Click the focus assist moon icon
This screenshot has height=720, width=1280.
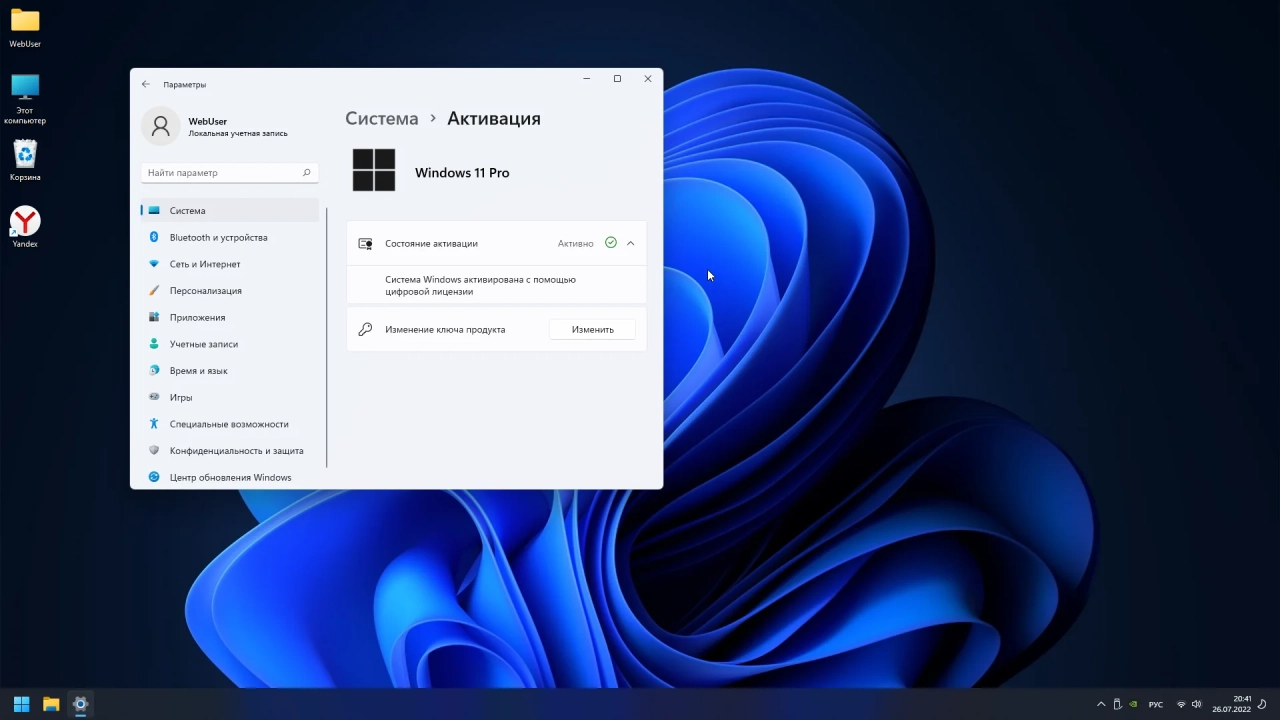coord(1263,704)
